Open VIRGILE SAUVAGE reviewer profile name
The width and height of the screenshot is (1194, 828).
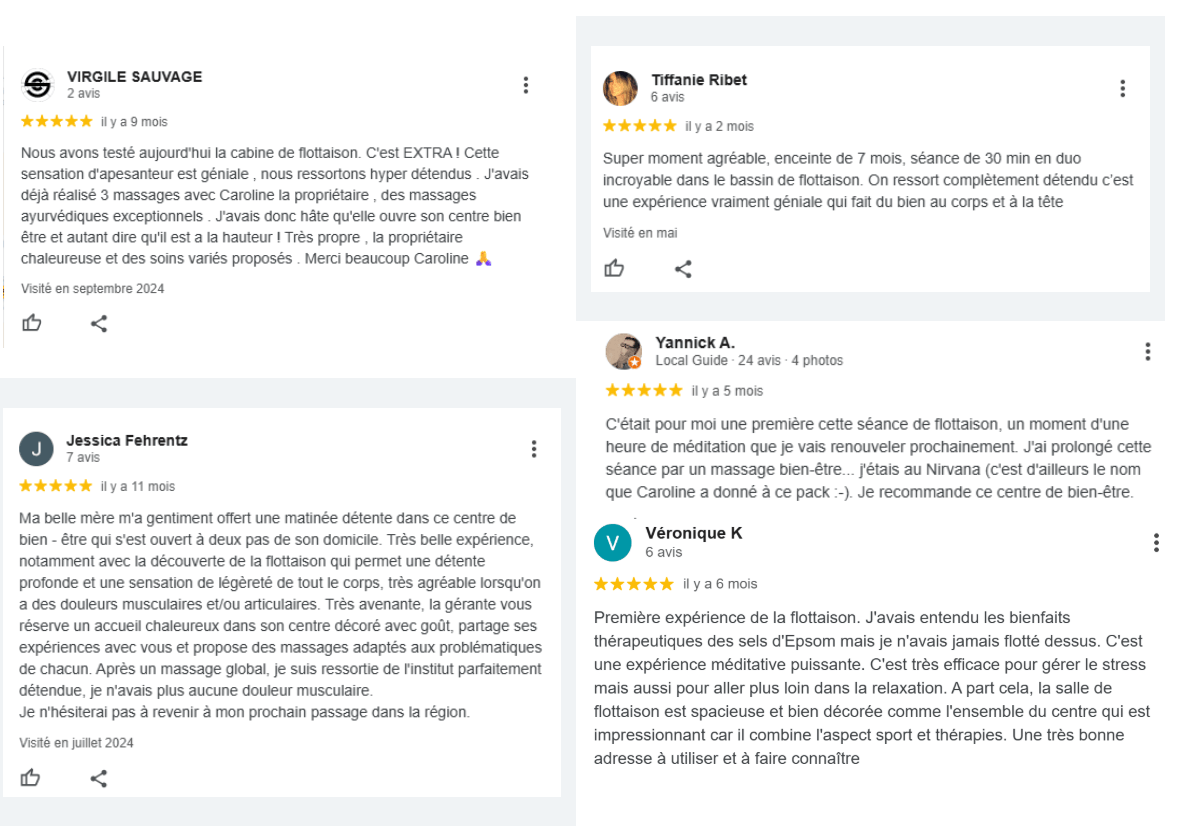(134, 77)
